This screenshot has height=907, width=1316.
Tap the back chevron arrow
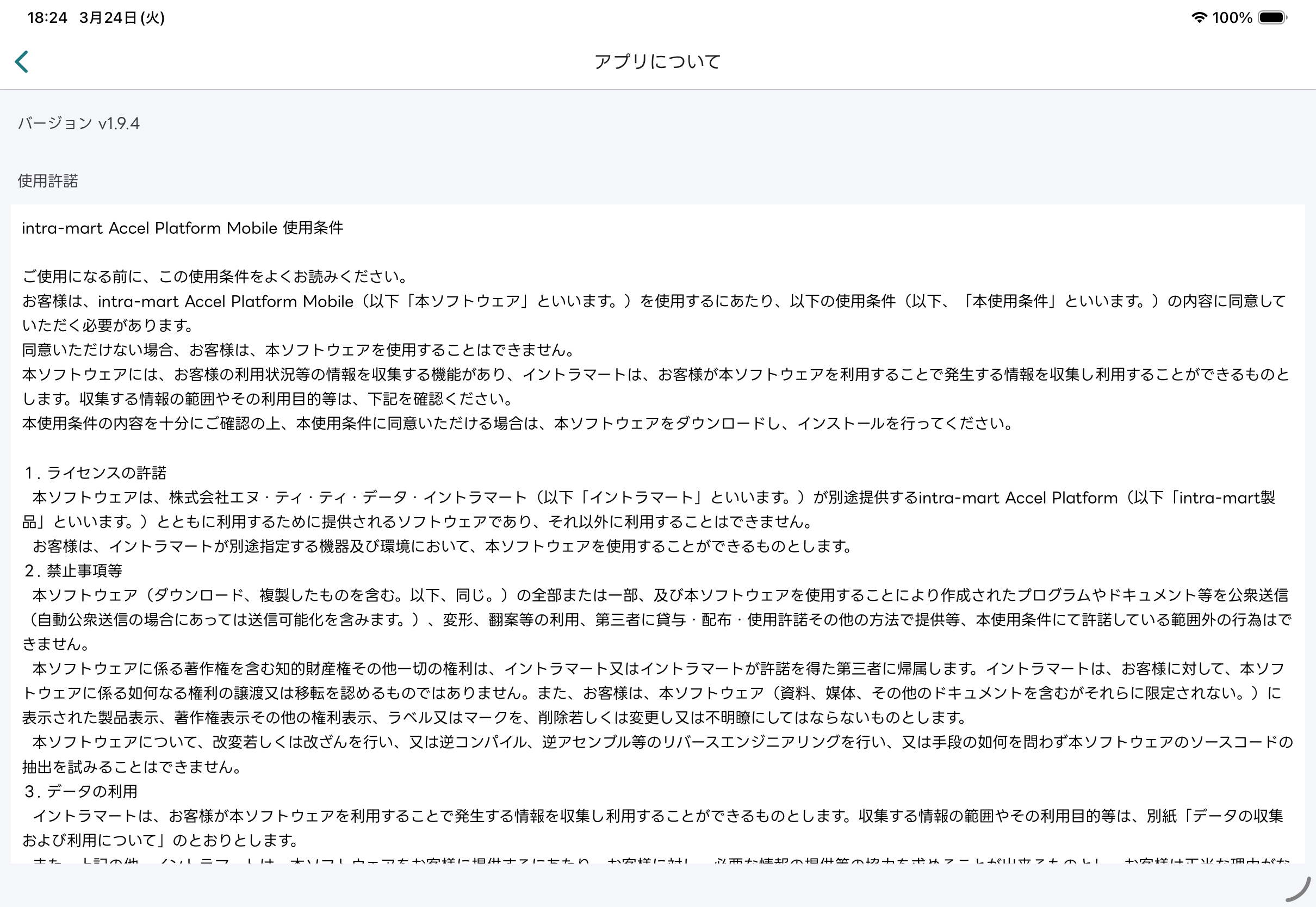click(x=22, y=61)
